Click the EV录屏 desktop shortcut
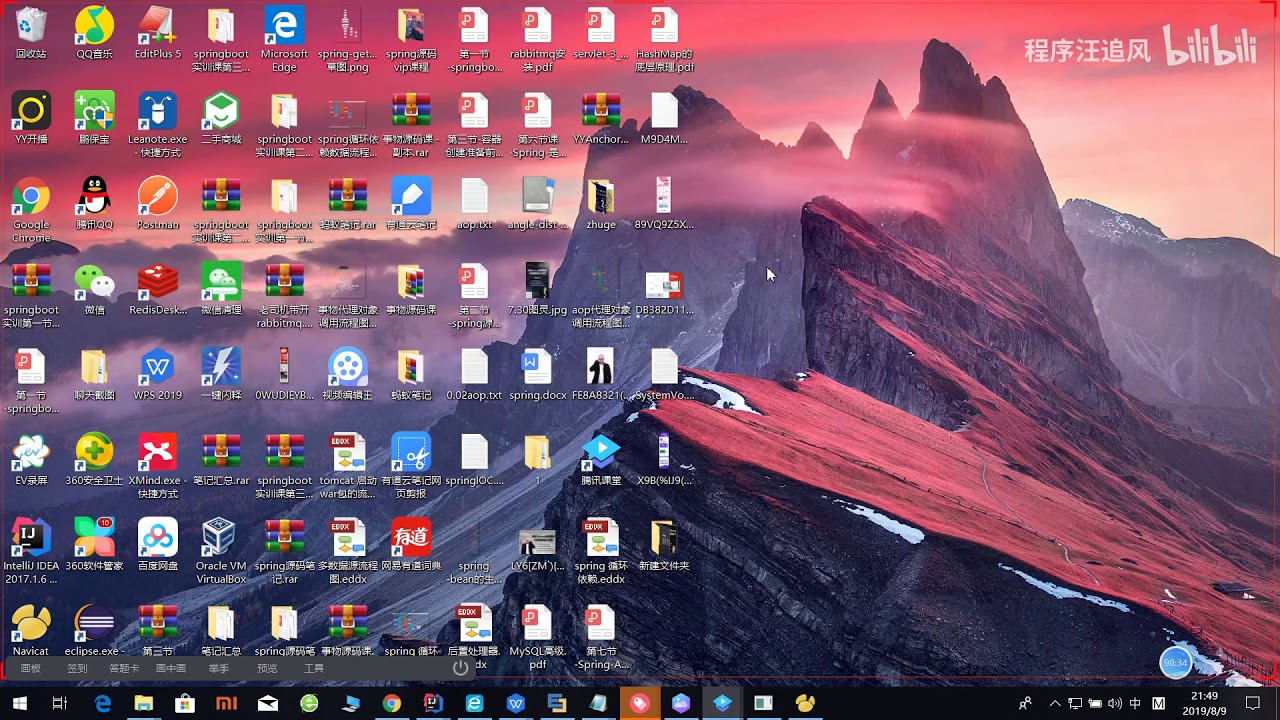 click(x=31, y=458)
